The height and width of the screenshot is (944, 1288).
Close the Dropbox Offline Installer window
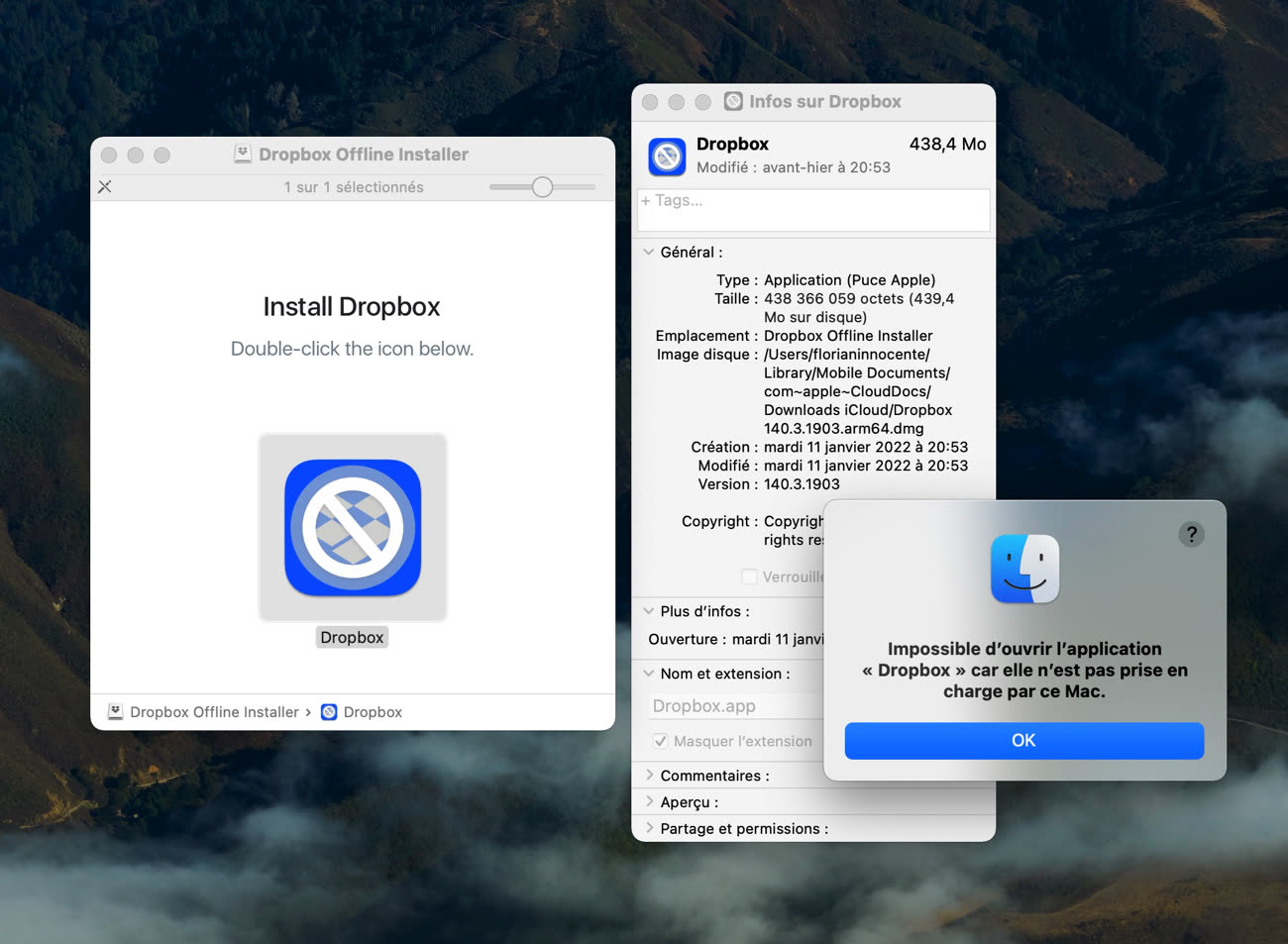coord(109,155)
